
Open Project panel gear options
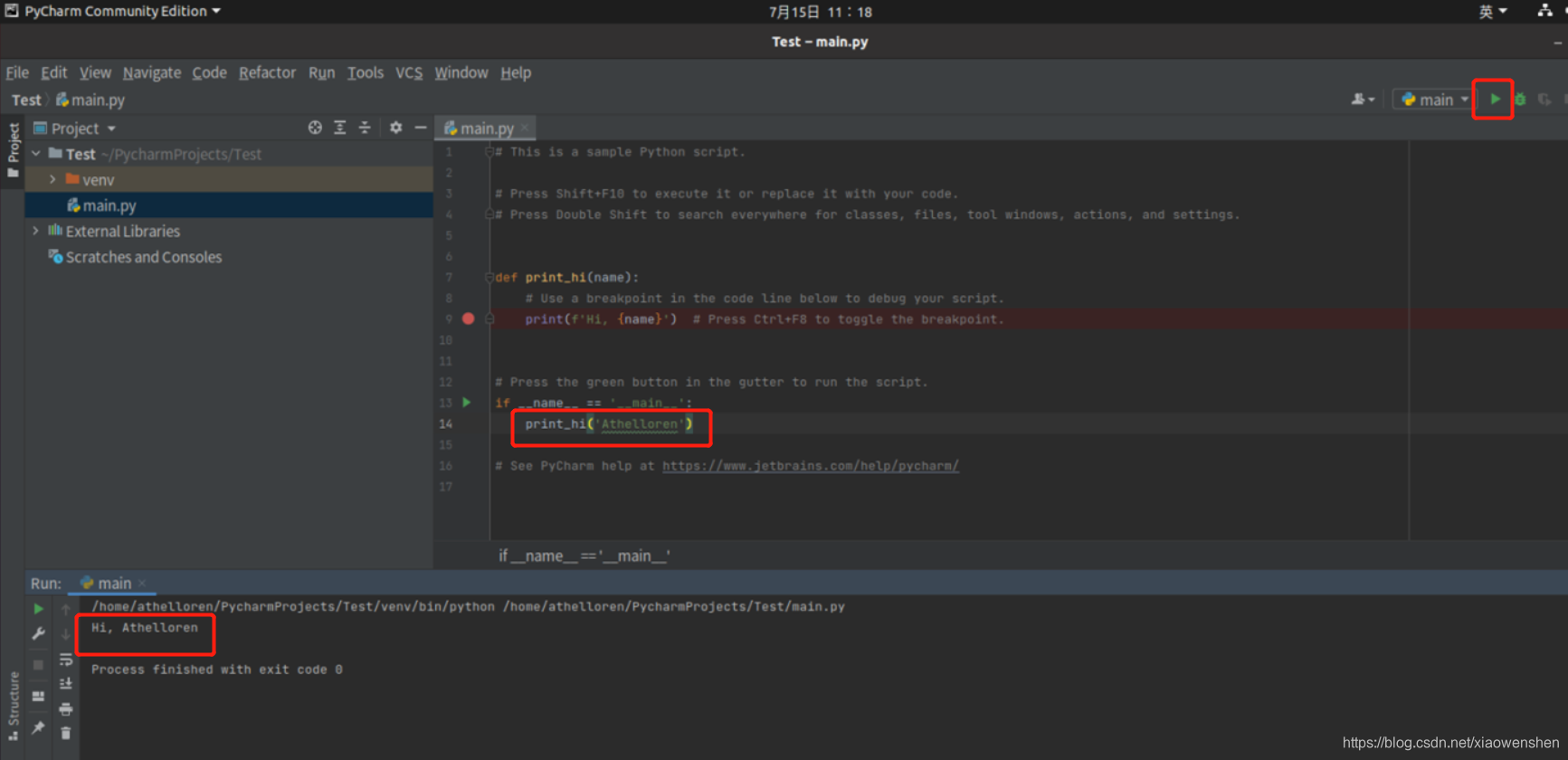(395, 128)
